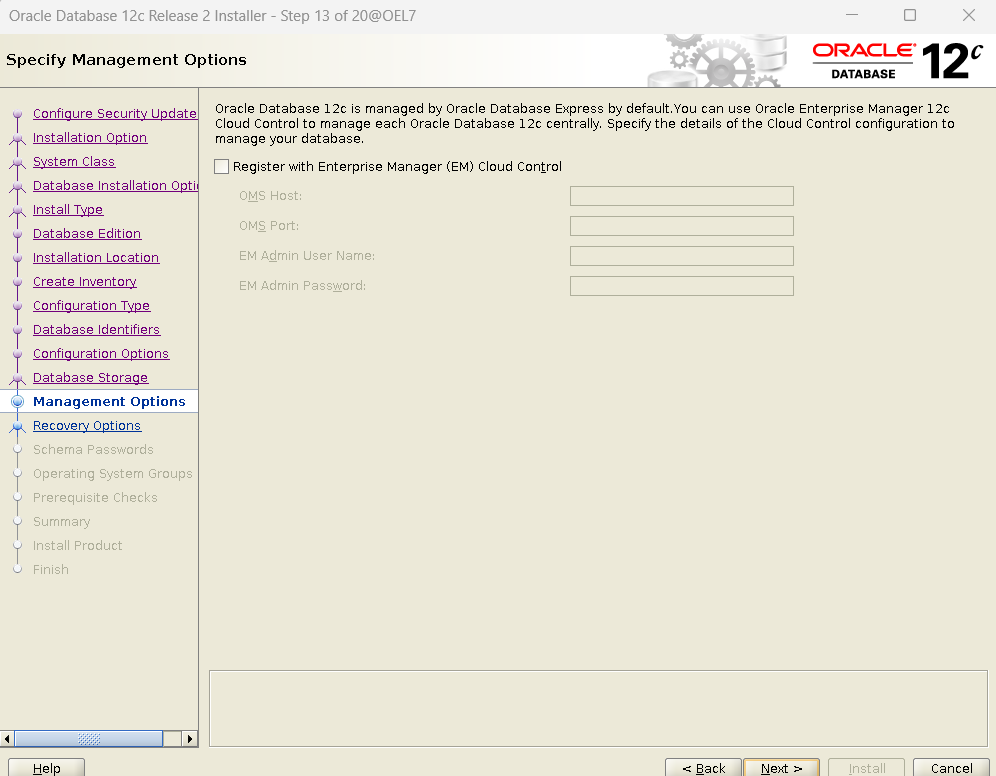Click the Database Identifiers step bullet icon
996x776 pixels.
click(18, 330)
